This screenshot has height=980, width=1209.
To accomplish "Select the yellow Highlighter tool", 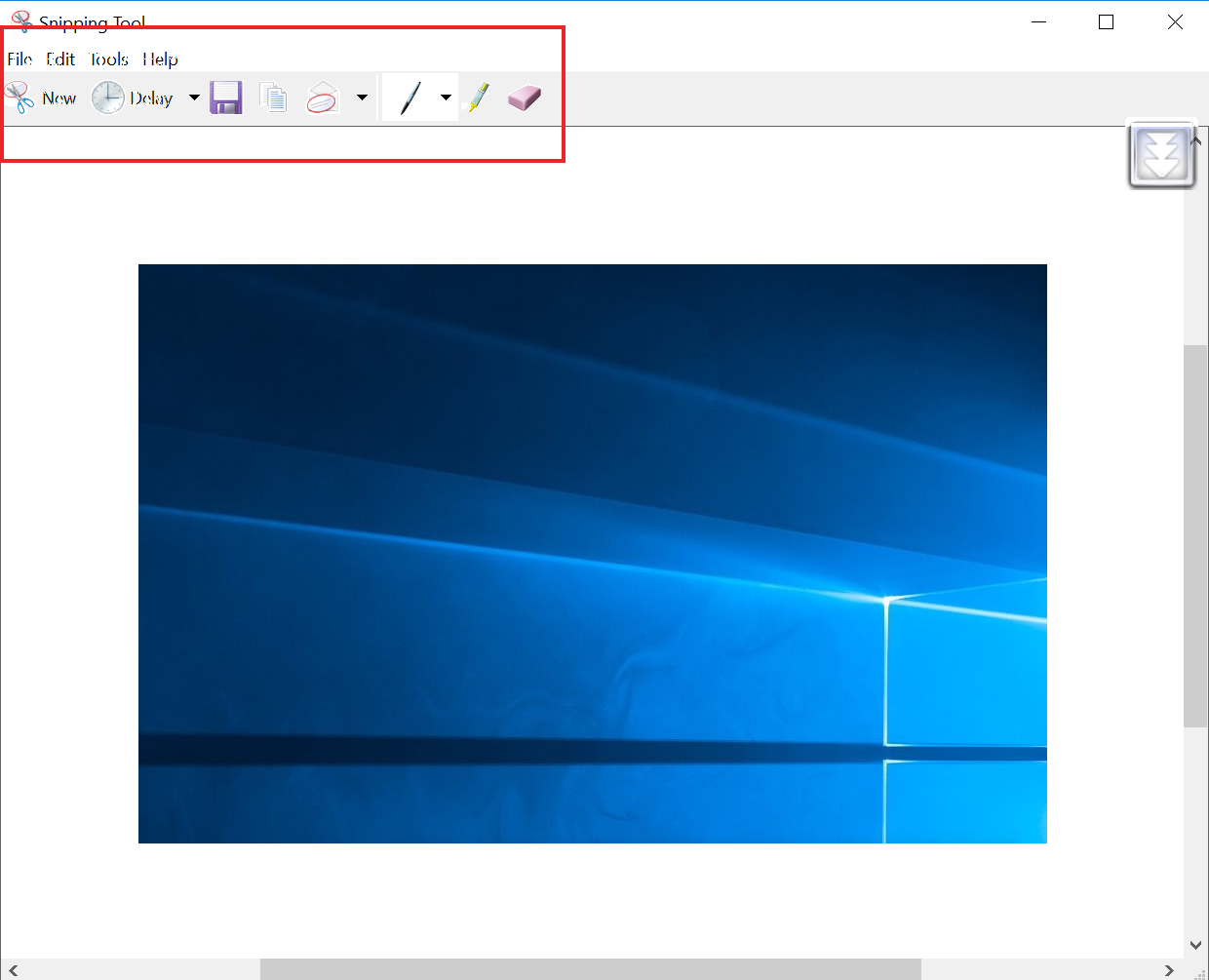I will pos(477,98).
